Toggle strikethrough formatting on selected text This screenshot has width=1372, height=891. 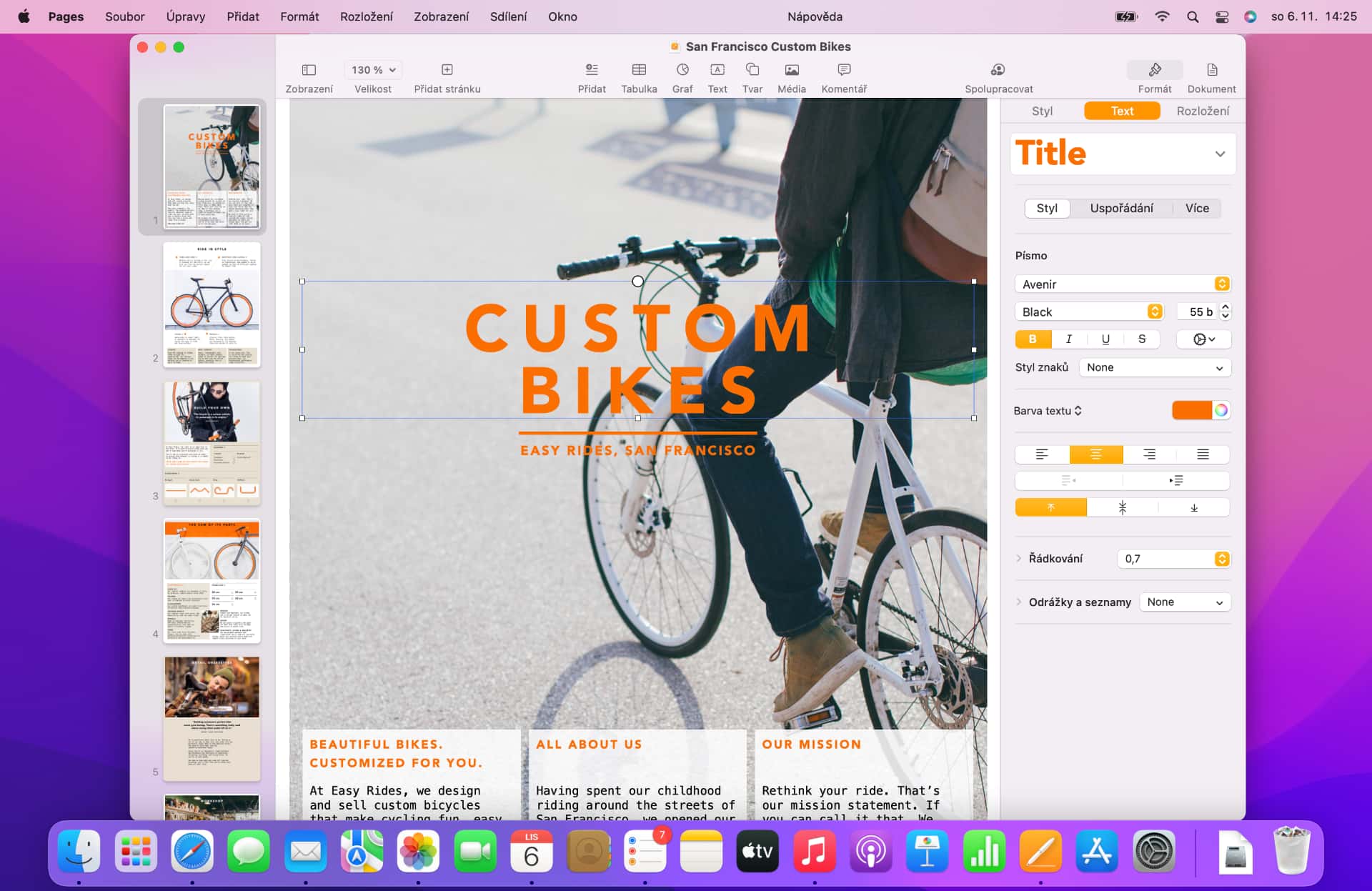click(1141, 339)
